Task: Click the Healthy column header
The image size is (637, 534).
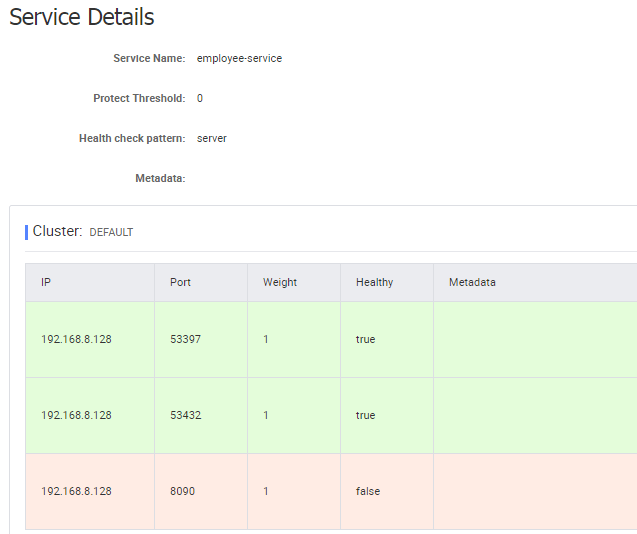Action: tap(374, 283)
